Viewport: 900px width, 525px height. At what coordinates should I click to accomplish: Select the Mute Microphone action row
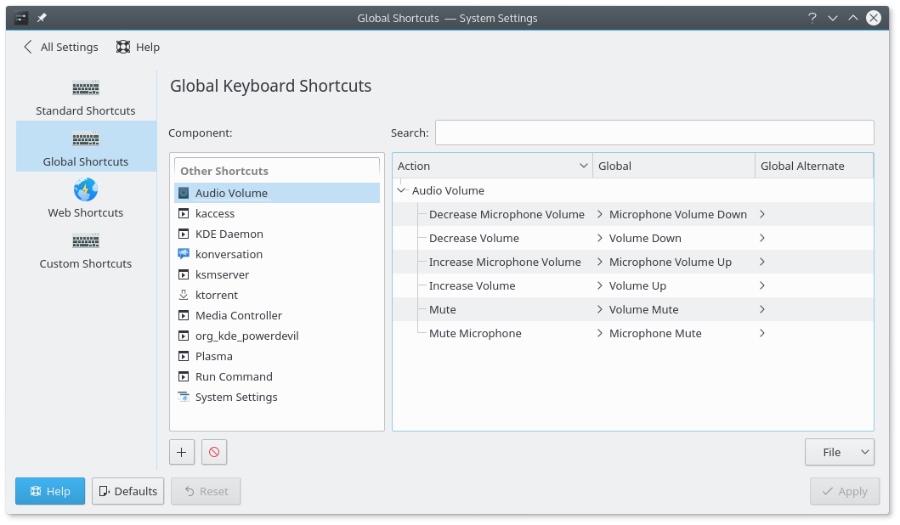pyautogui.click(x=475, y=333)
